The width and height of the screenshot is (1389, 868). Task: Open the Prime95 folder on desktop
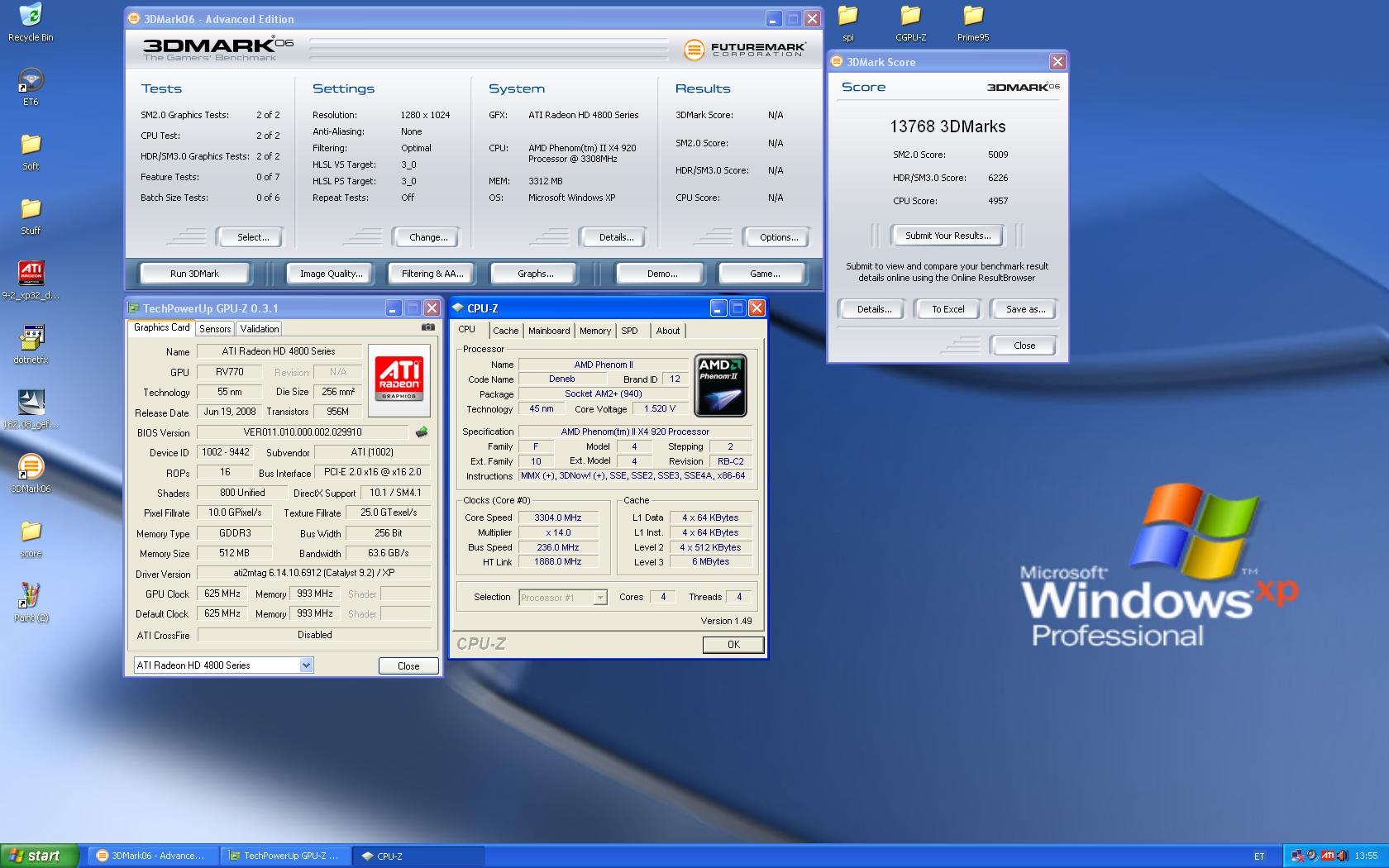coord(973,22)
